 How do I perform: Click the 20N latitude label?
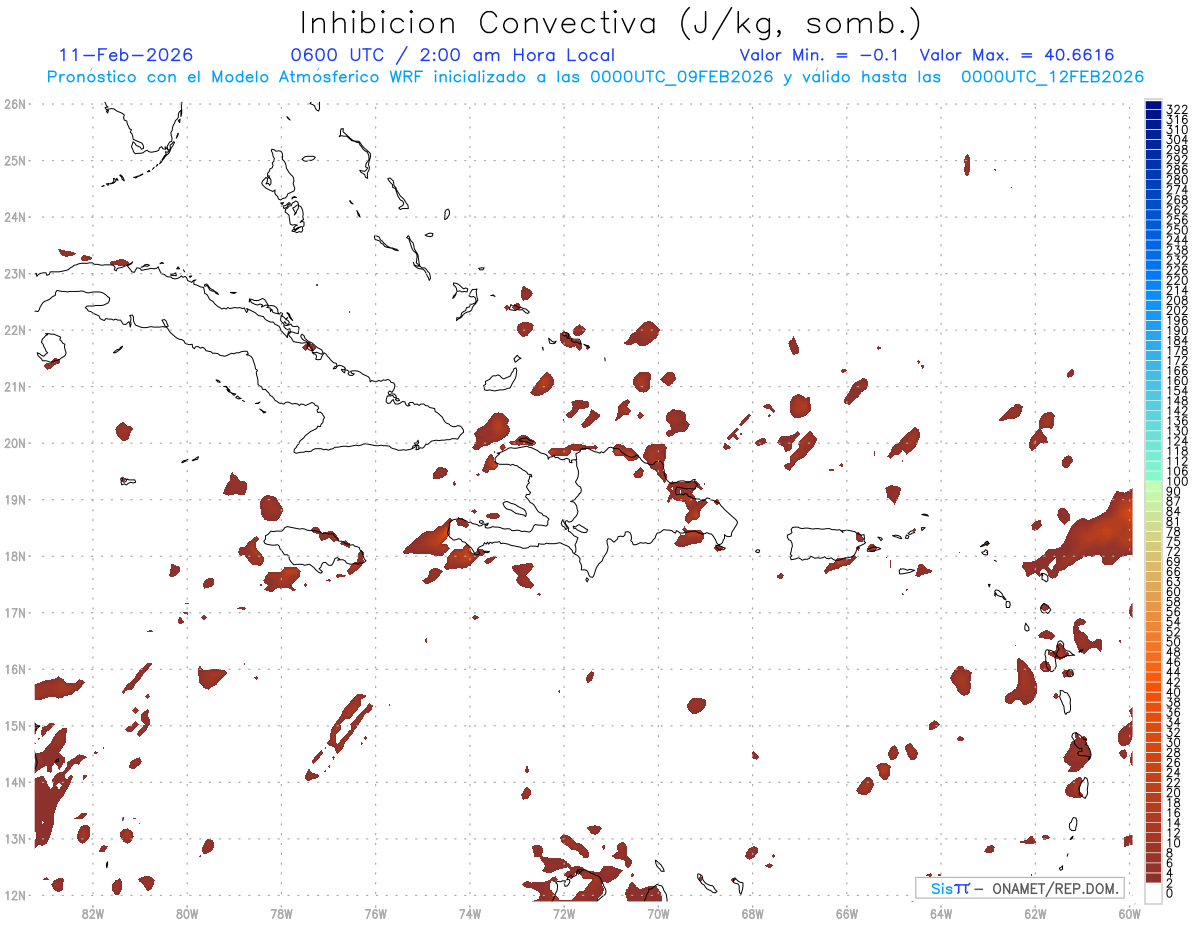pyautogui.click(x=14, y=443)
